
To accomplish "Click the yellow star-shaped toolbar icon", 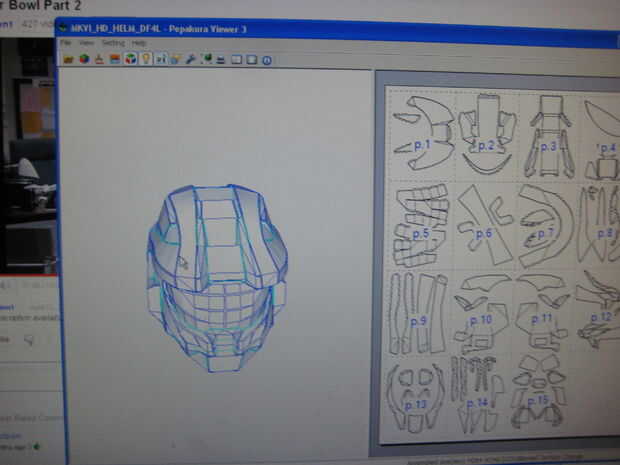I will pos(176,59).
